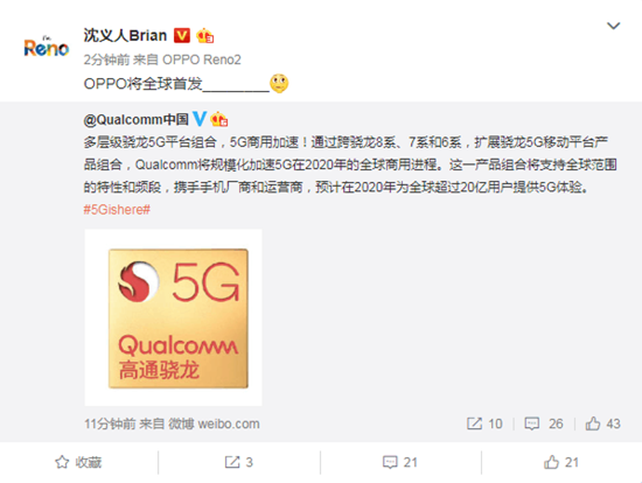Click the thinking emoji in the post
This screenshot has height=483, width=642.
(x=279, y=84)
